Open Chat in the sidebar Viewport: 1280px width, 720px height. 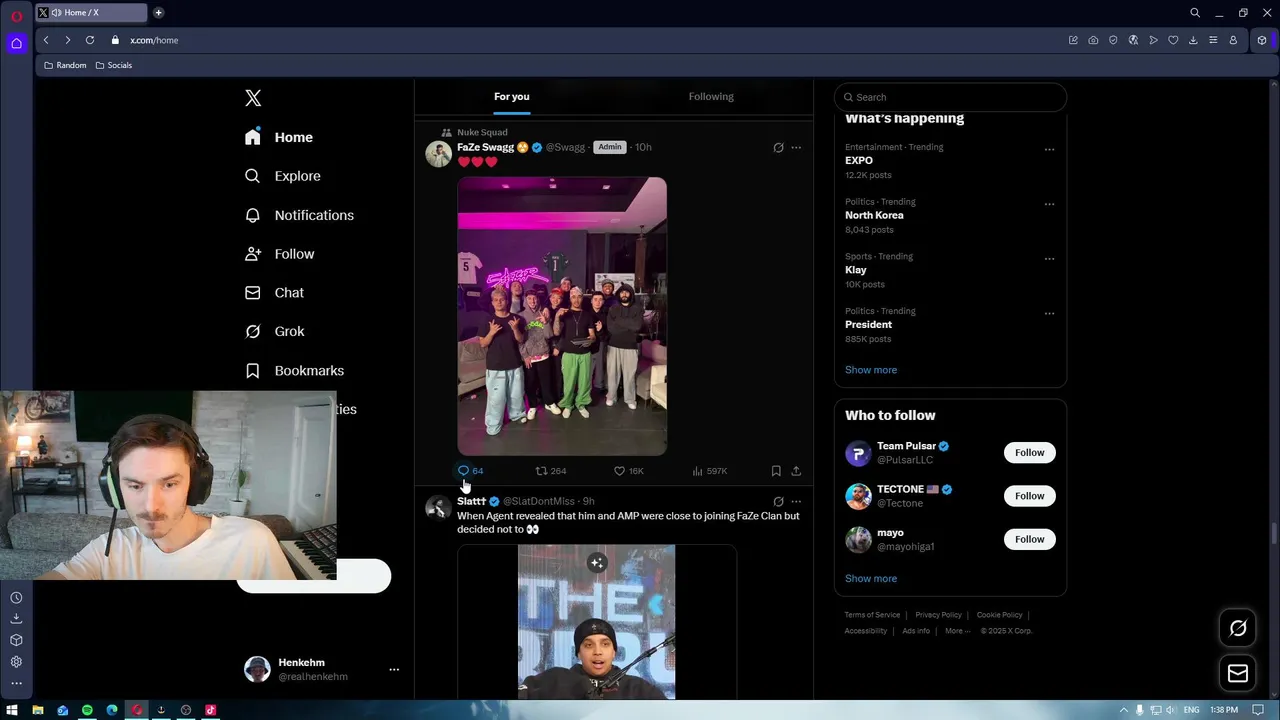[275, 293]
